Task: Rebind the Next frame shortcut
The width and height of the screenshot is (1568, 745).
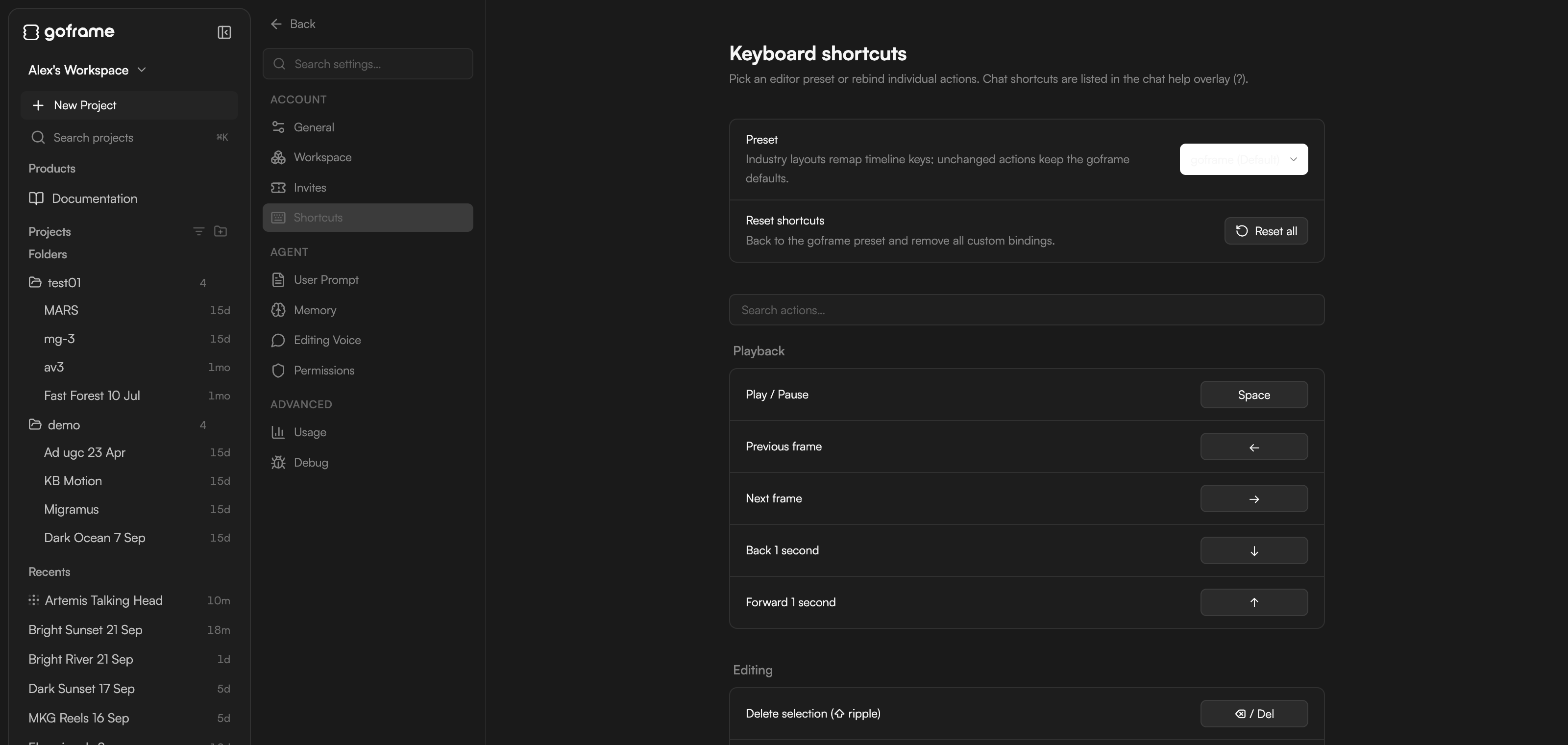Action: point(1254,498)
